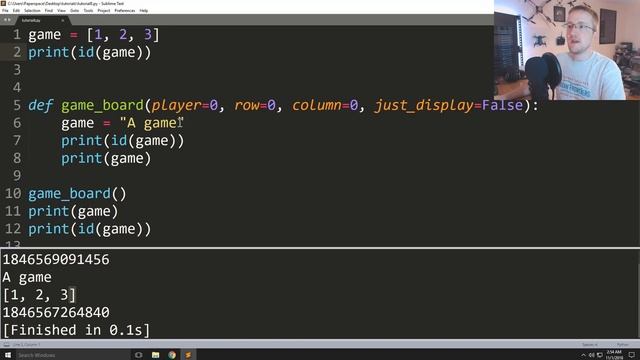Open Chrome from the taskbar

tap(172, 355)
